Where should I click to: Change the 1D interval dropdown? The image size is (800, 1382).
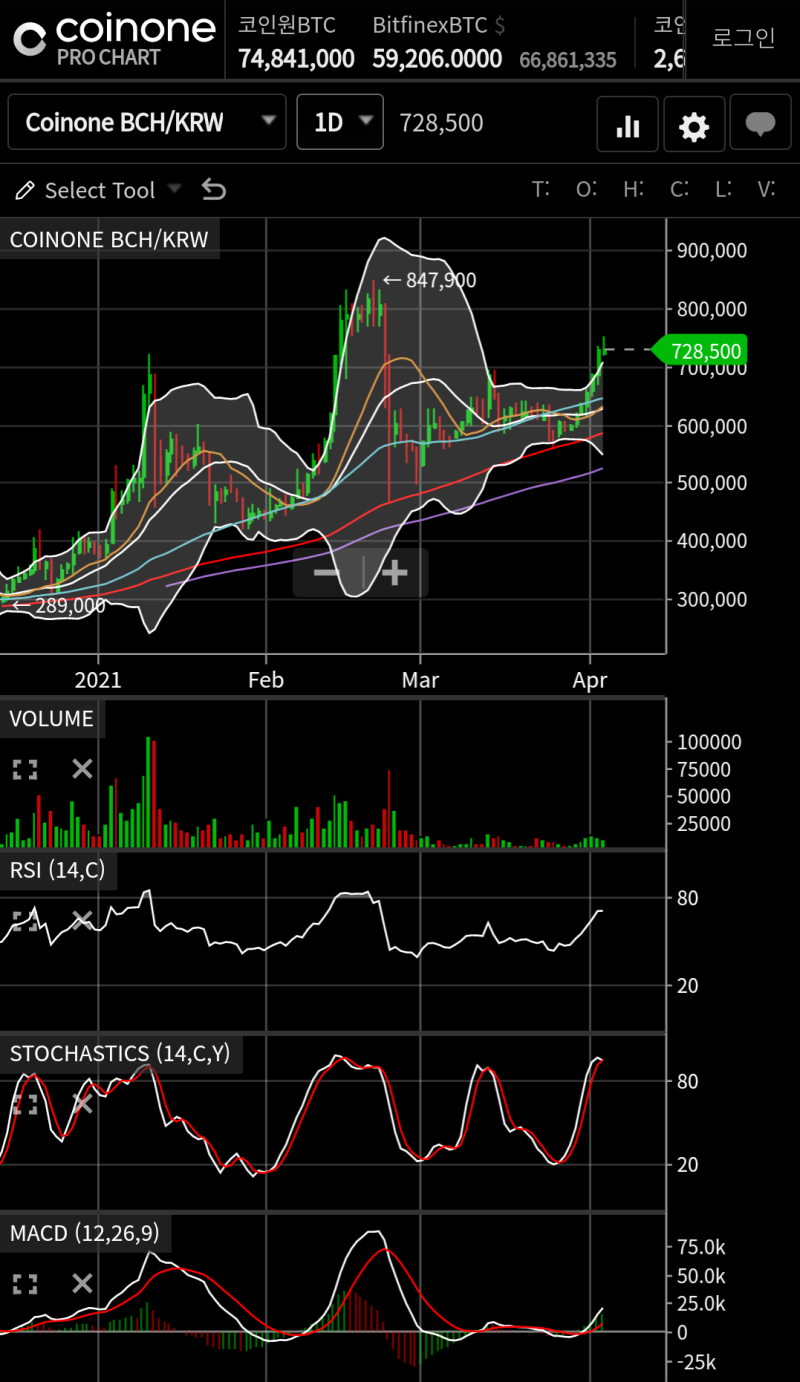[x=340, y=123]
